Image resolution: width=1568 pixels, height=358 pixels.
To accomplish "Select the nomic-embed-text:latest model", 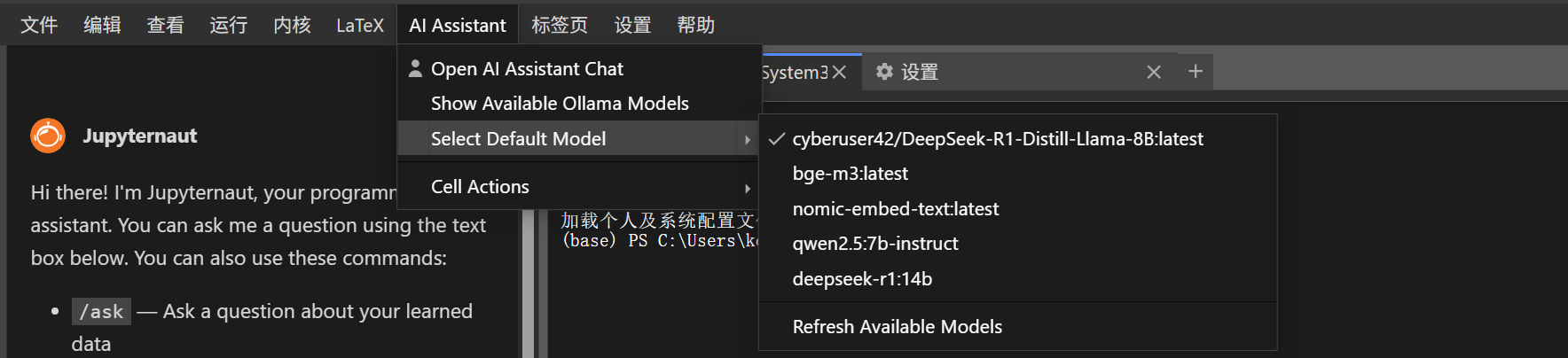I will (1018, 208).
